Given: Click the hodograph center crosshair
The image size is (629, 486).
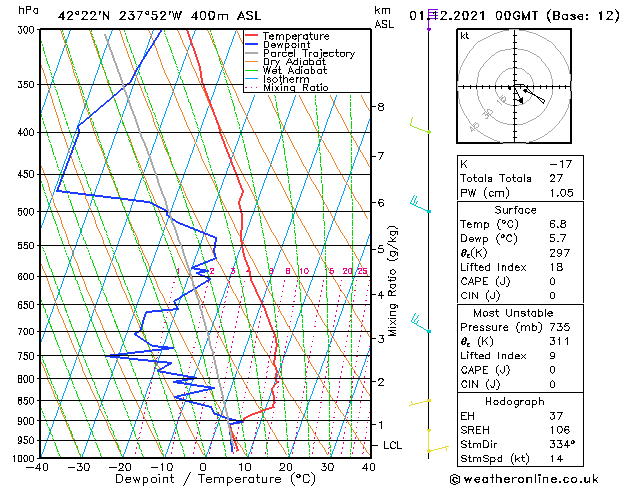Looking at the screenshot, I should click(515, 87).
